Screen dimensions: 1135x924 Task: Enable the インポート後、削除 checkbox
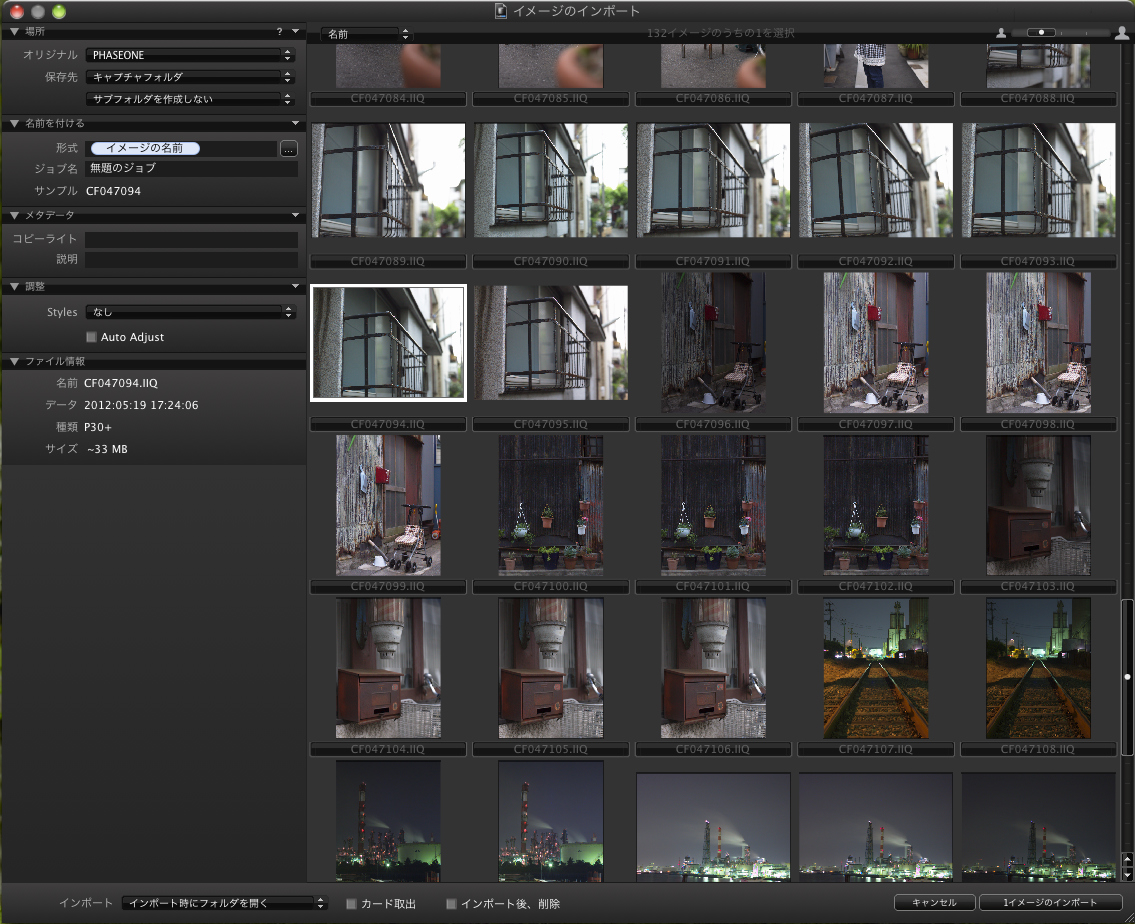click(x=451, y=904)
